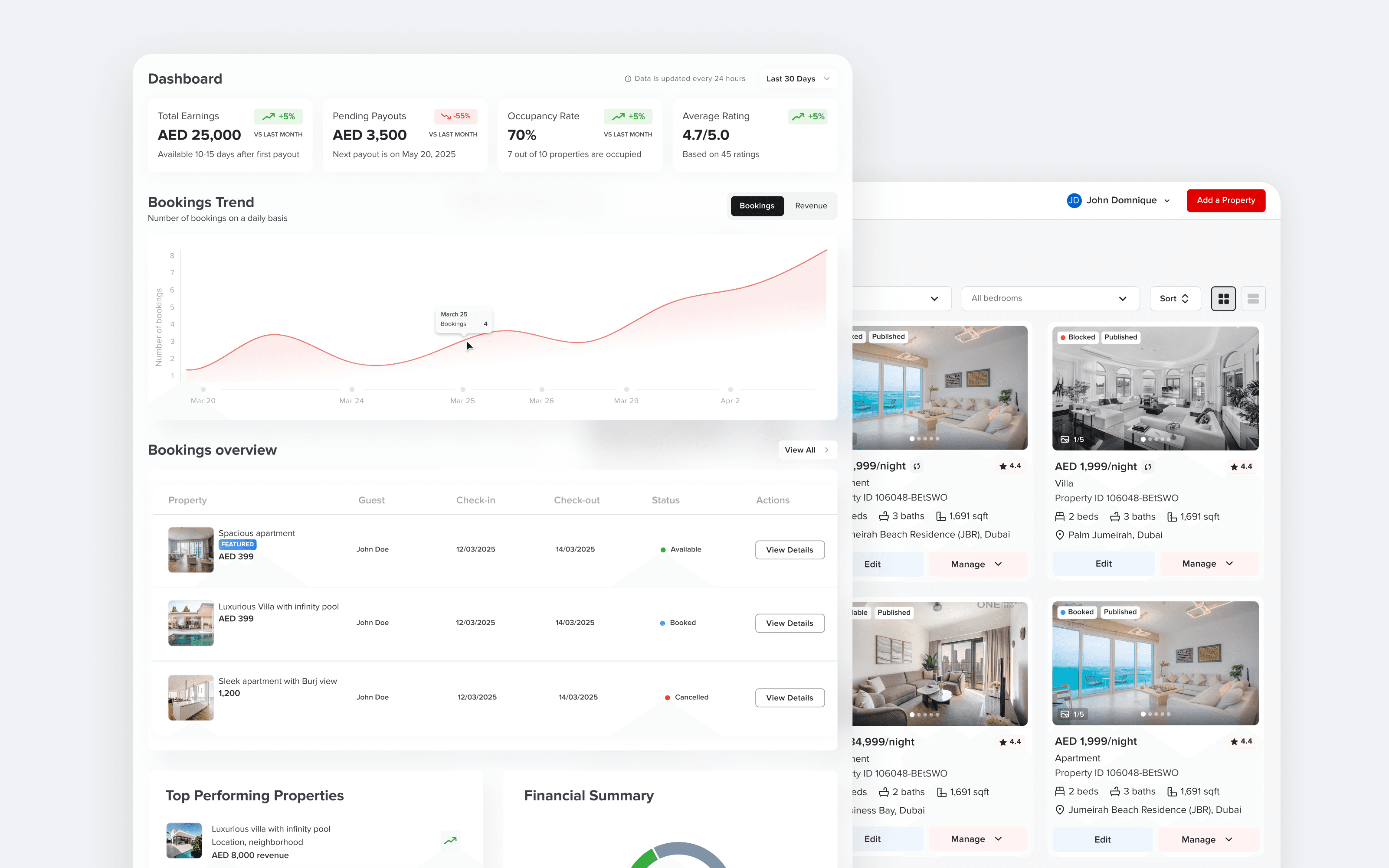Image resolution: width=1389 pixels, height=868 pixels.
Task: Click baths icon on Booked Apartment card
Action: (1115, 792)
